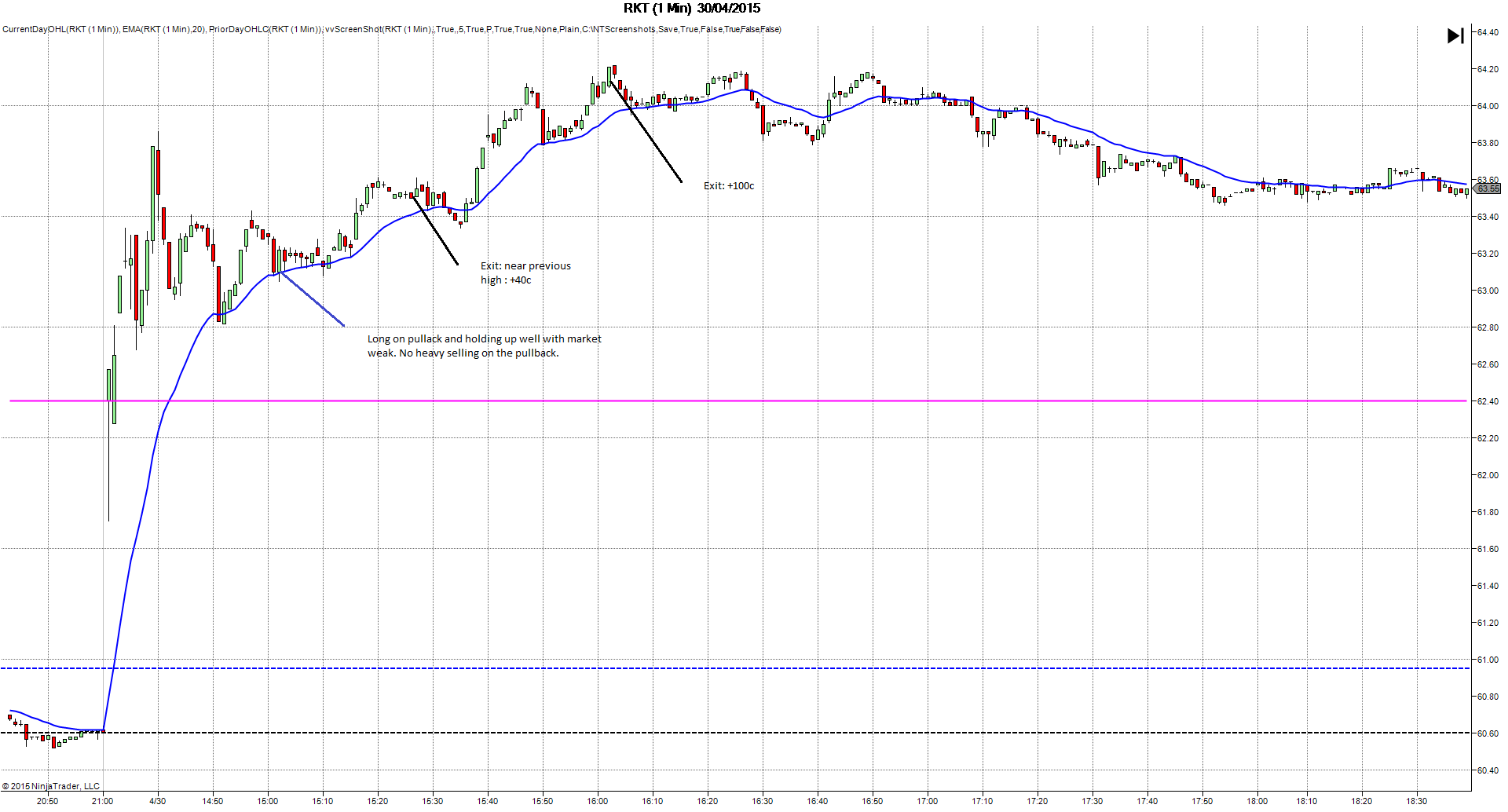Viewport: 1508px width, 812px height.
Task: Click the 62.40 price axis label
Action: pyautogui.click(x=1488, y=401)
